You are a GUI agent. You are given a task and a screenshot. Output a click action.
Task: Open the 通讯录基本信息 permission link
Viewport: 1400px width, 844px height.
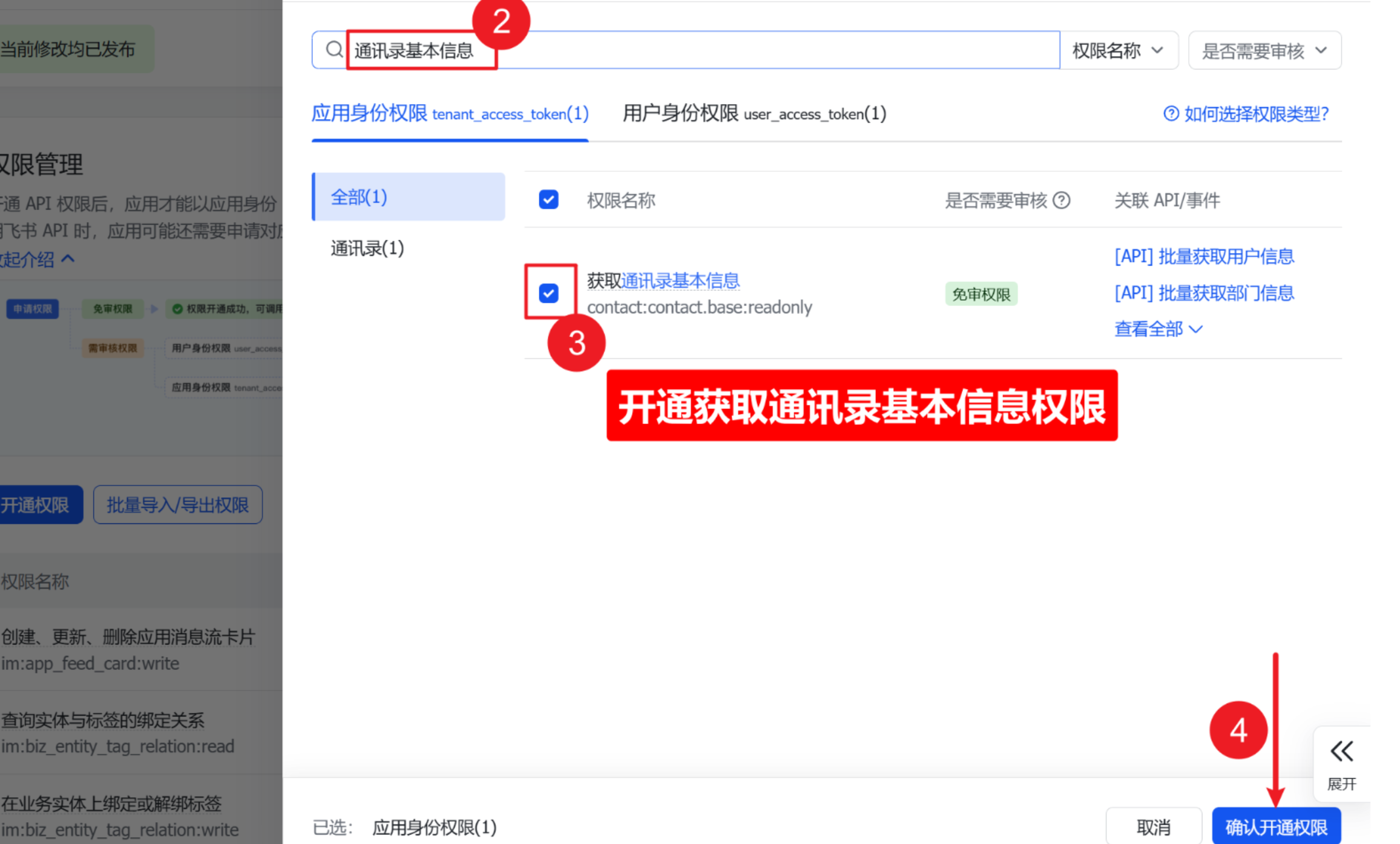680,280
